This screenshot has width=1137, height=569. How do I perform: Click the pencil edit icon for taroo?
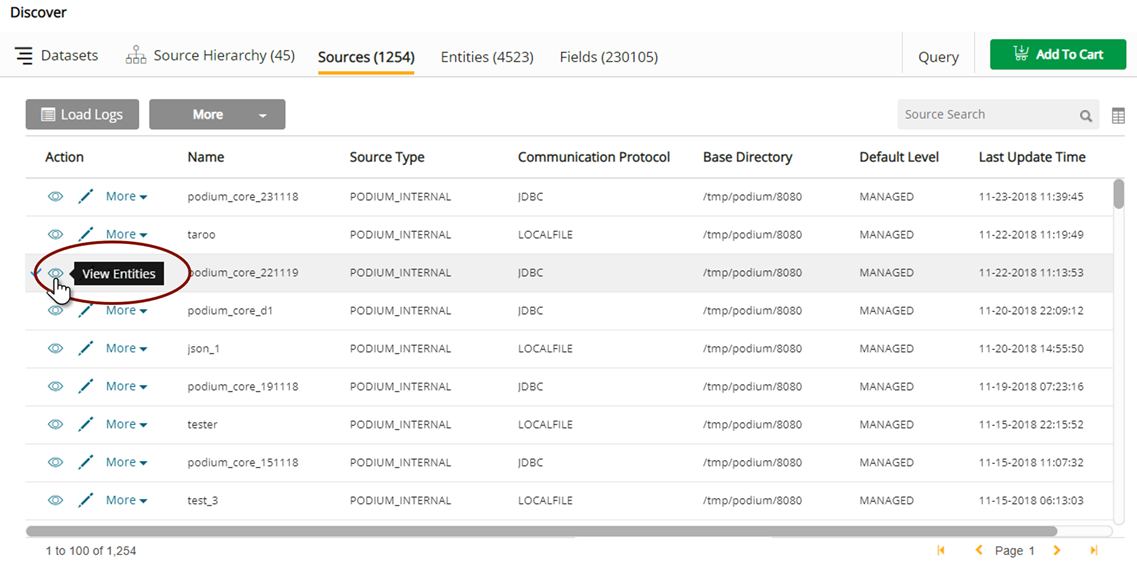coord(86,235)
